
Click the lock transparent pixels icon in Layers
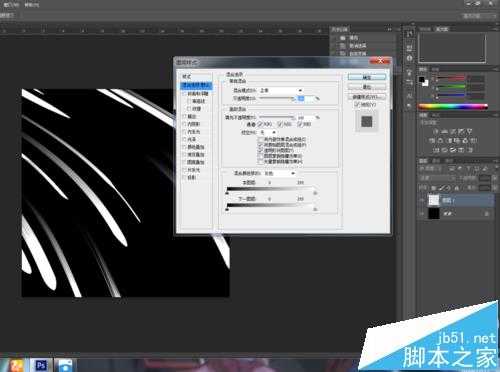tap(434, 188)
